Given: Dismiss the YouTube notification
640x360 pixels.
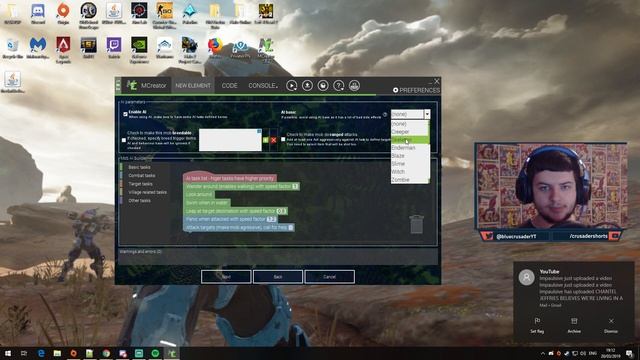Looking at the screenshot, I should tap(611, 326).
